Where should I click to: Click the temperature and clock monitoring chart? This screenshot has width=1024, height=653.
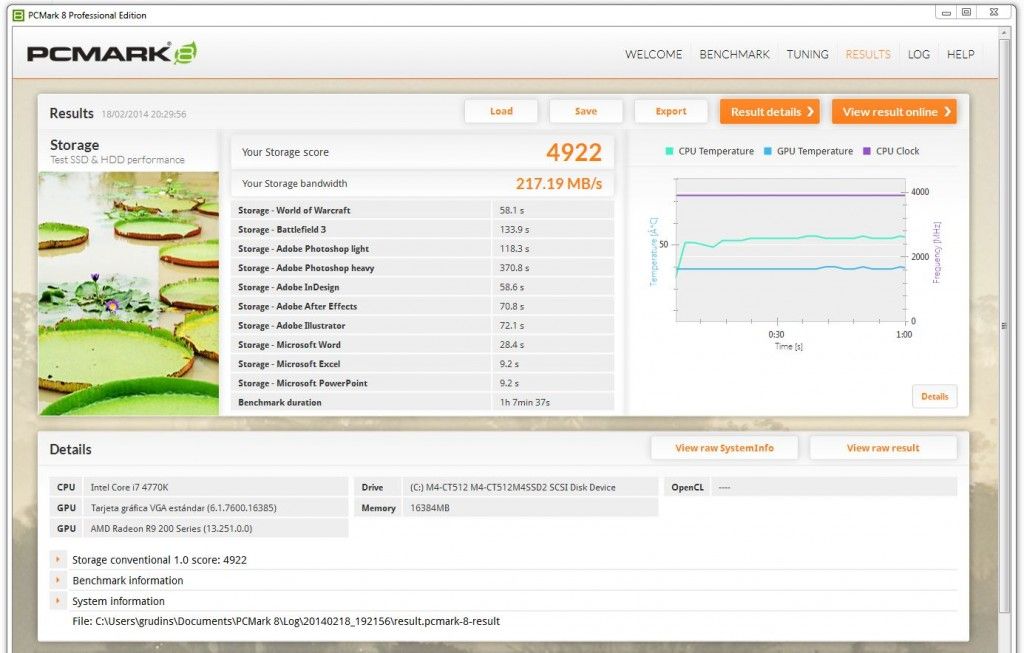pyautogui.click(x=790, y=251)
